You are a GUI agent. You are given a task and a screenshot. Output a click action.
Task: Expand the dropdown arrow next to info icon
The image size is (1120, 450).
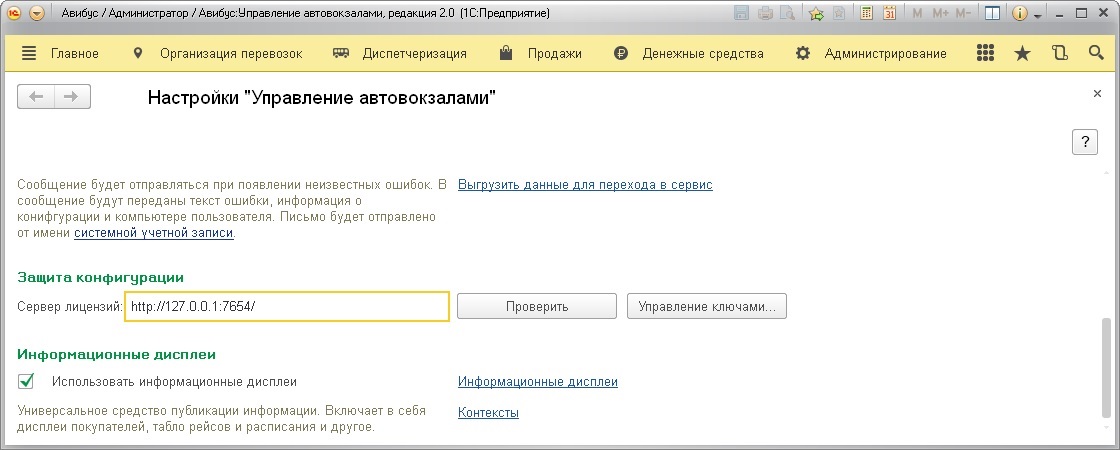coord(1037,15)
